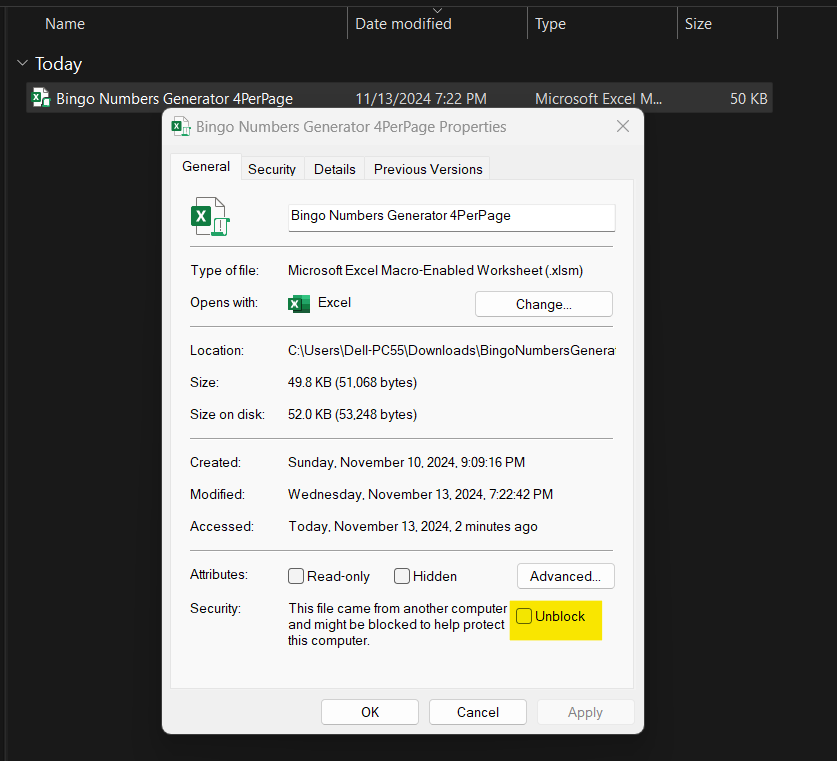Click the Cancel button

(478, 712)
